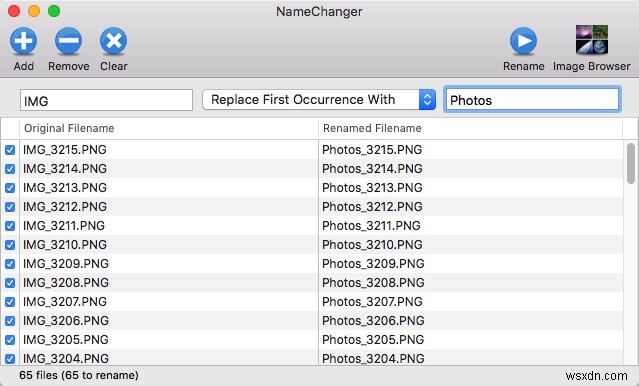Screen dimensions: 639x386
Task: Open the Replace First Occurrence With dropdown
Action: (319, 100)
